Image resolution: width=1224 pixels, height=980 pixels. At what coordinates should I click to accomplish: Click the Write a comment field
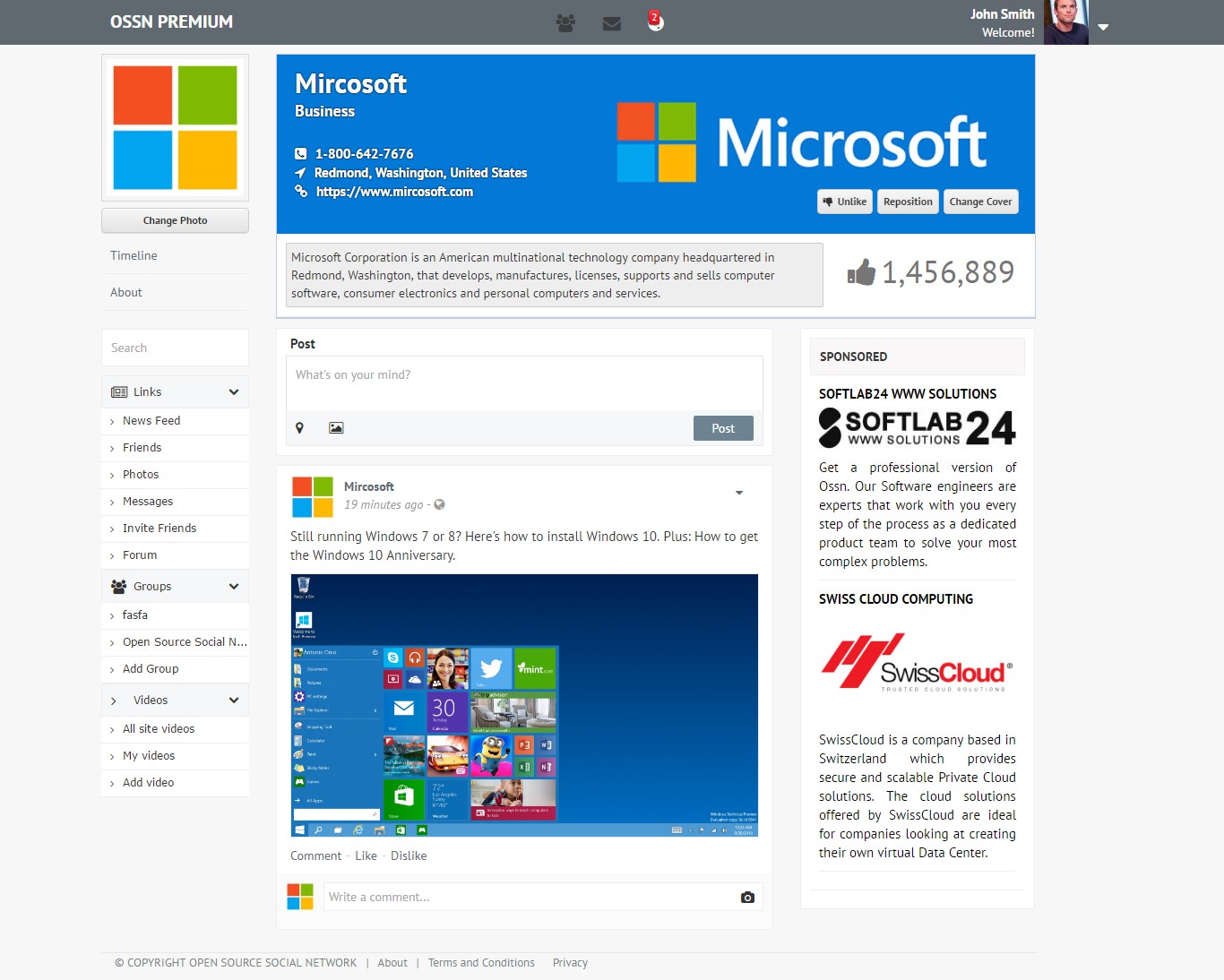(x=529, y=897)
